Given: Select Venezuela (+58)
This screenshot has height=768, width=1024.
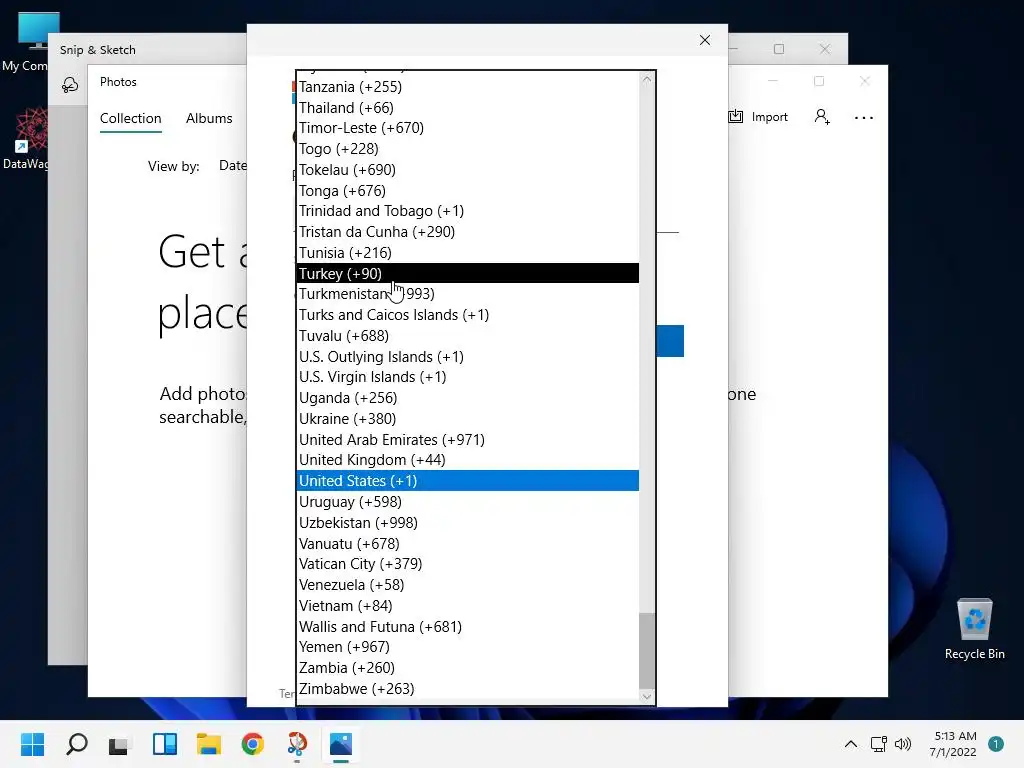Looking at the screenshot, I should (468, 584).
